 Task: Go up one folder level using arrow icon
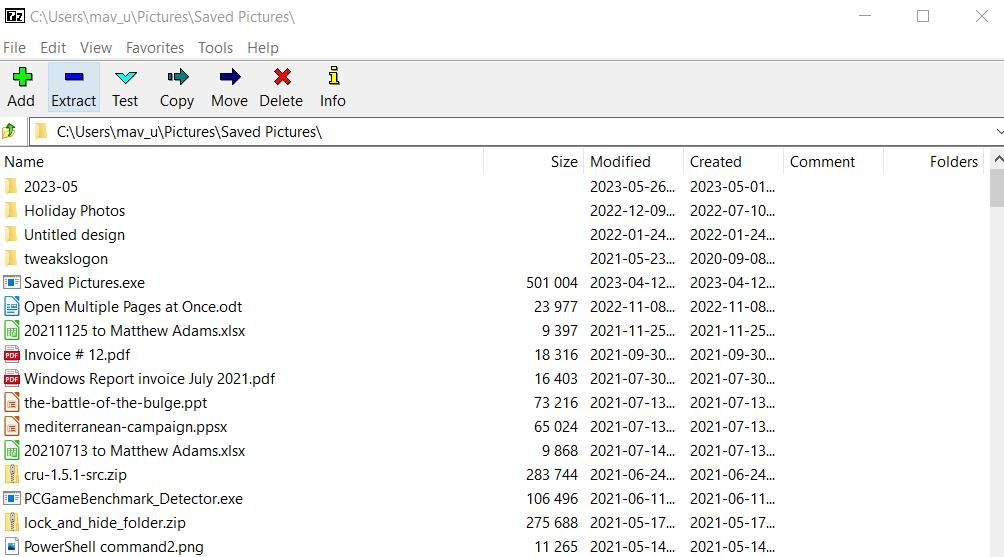point(9,132)
